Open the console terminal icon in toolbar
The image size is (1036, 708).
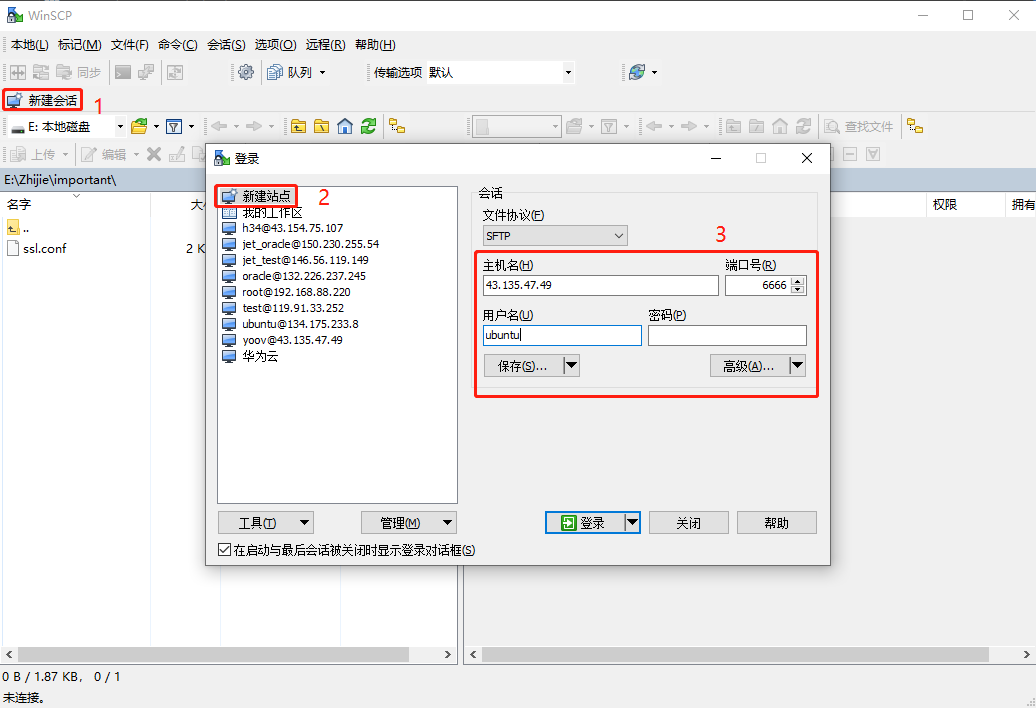123,73
